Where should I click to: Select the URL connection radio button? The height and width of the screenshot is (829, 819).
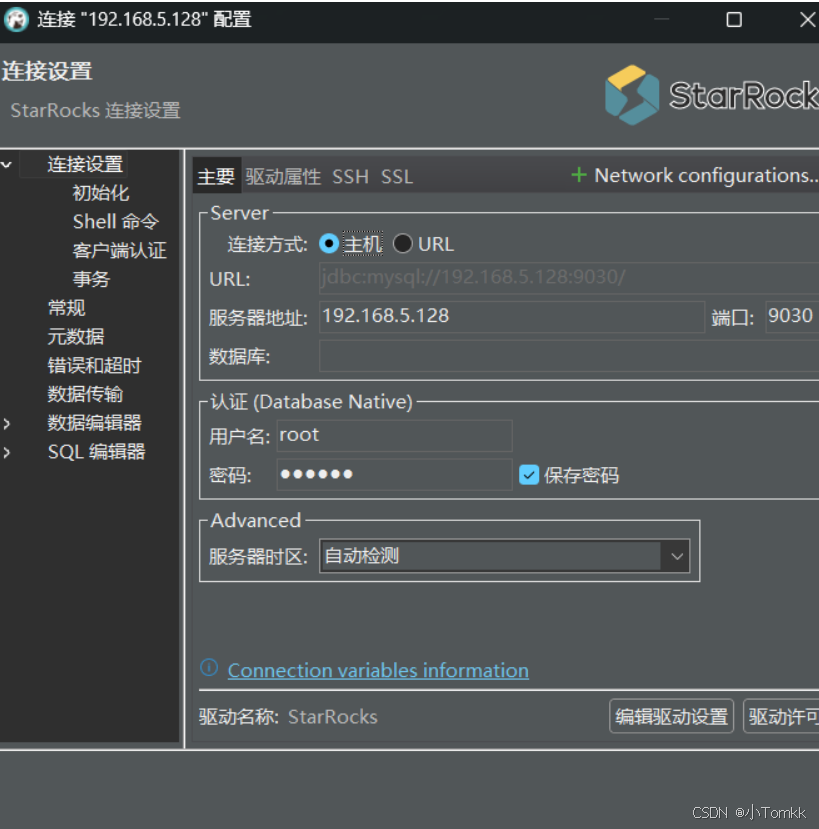coord(402,244)
